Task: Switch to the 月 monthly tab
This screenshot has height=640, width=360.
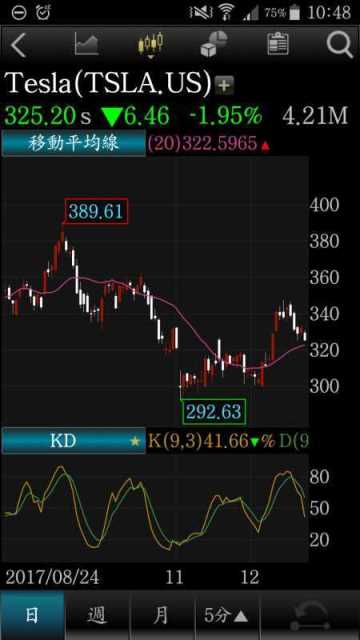Action: (162, 616)
